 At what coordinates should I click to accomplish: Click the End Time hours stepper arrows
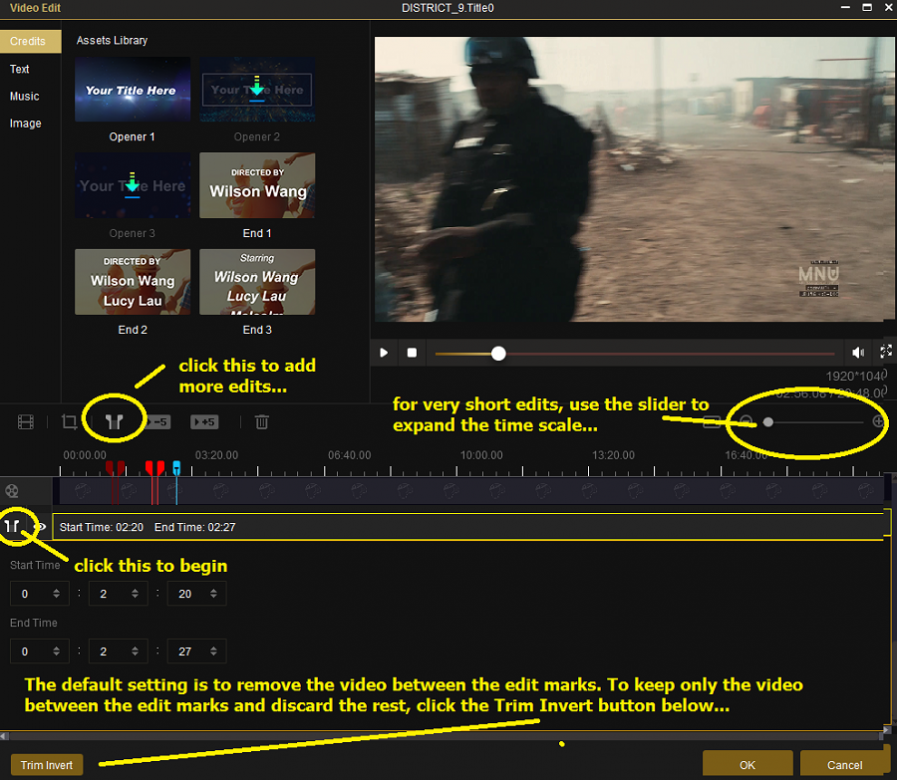coord(56,651)
